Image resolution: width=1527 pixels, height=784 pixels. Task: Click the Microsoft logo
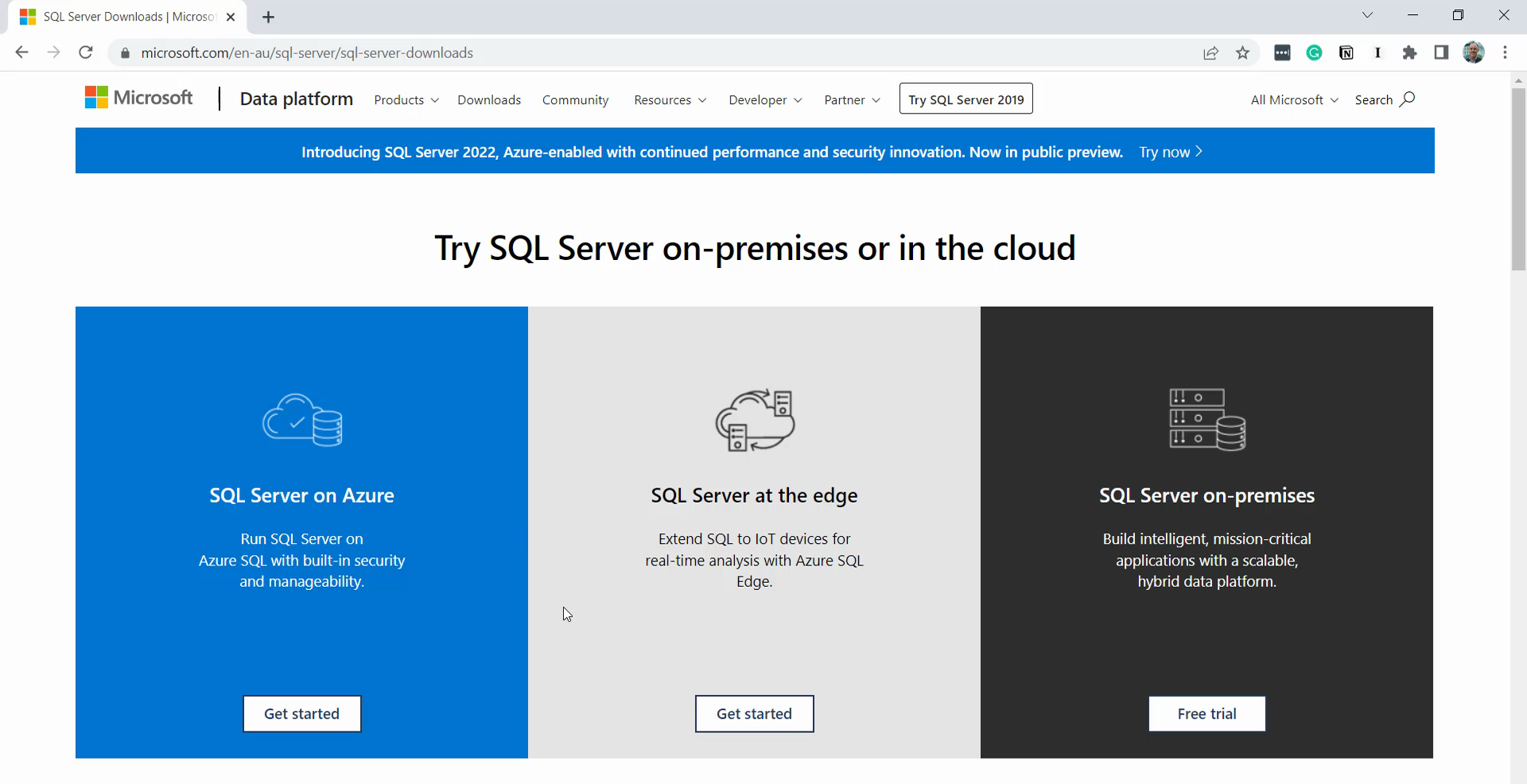click(x=138, y=98)
